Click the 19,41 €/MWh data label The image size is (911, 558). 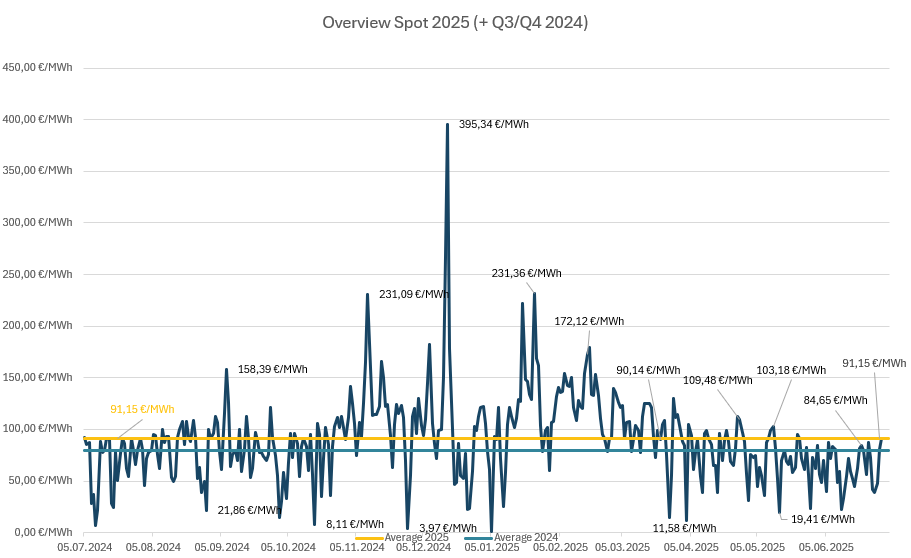(x=822, y=519)
